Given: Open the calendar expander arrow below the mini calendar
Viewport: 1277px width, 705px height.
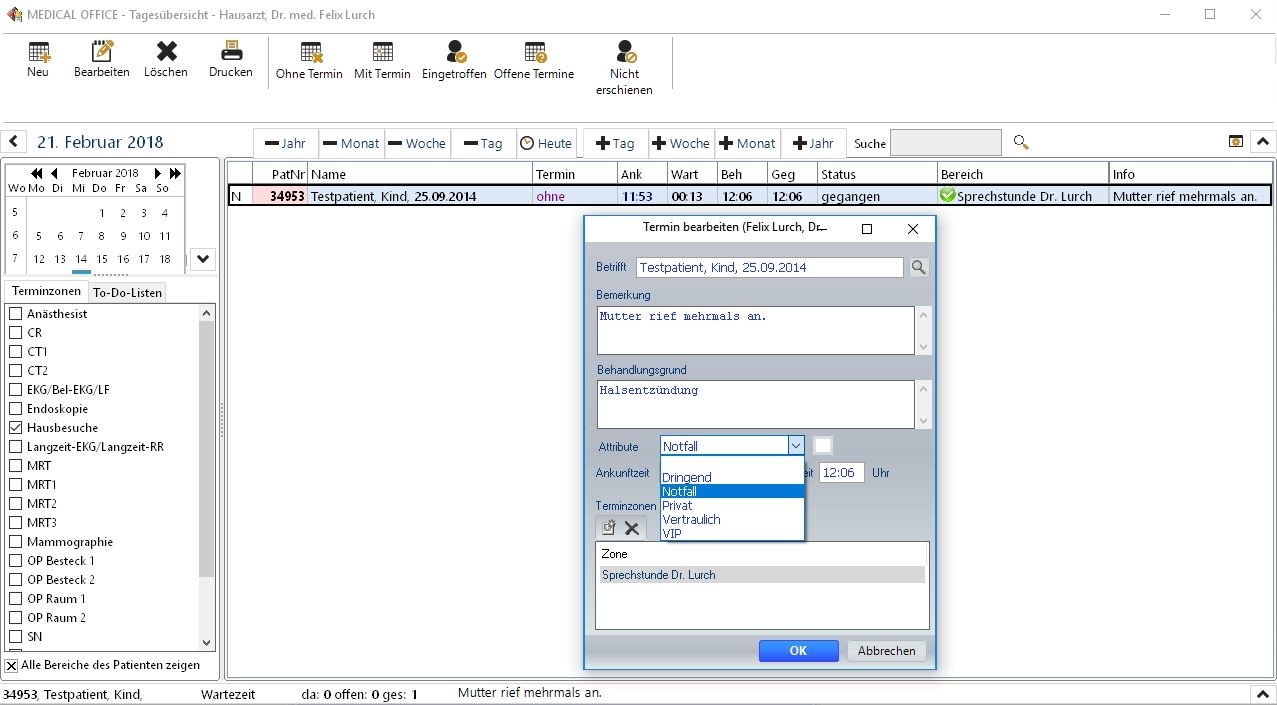Looking at the screenshot, I should pyautogui.click(x=202, y=258).
